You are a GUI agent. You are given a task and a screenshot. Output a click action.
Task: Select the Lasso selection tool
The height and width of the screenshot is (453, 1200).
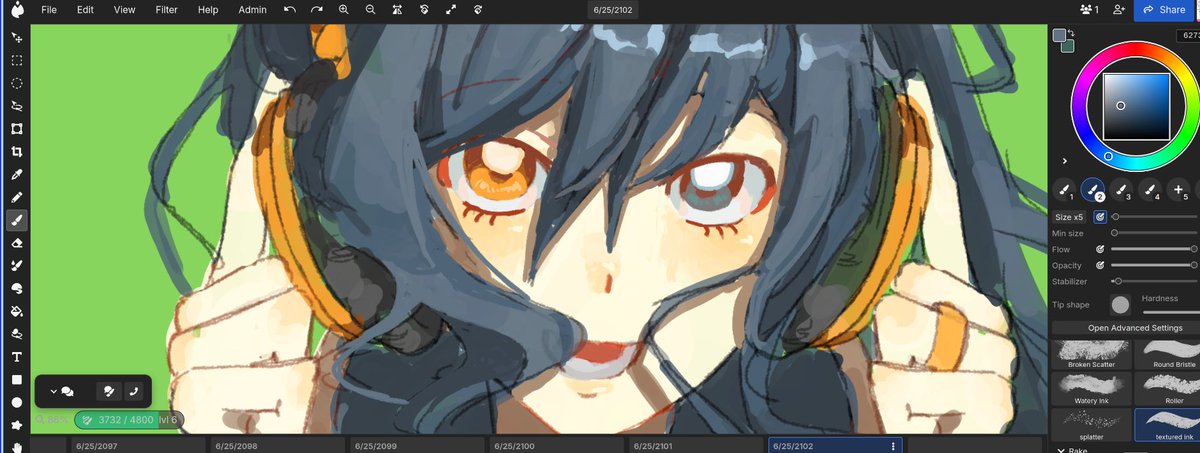coord(16,106)
